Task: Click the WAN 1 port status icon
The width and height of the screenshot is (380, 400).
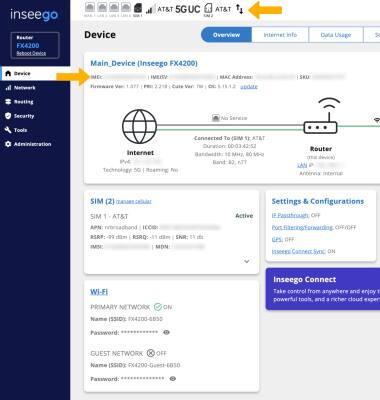Action: 89,7
